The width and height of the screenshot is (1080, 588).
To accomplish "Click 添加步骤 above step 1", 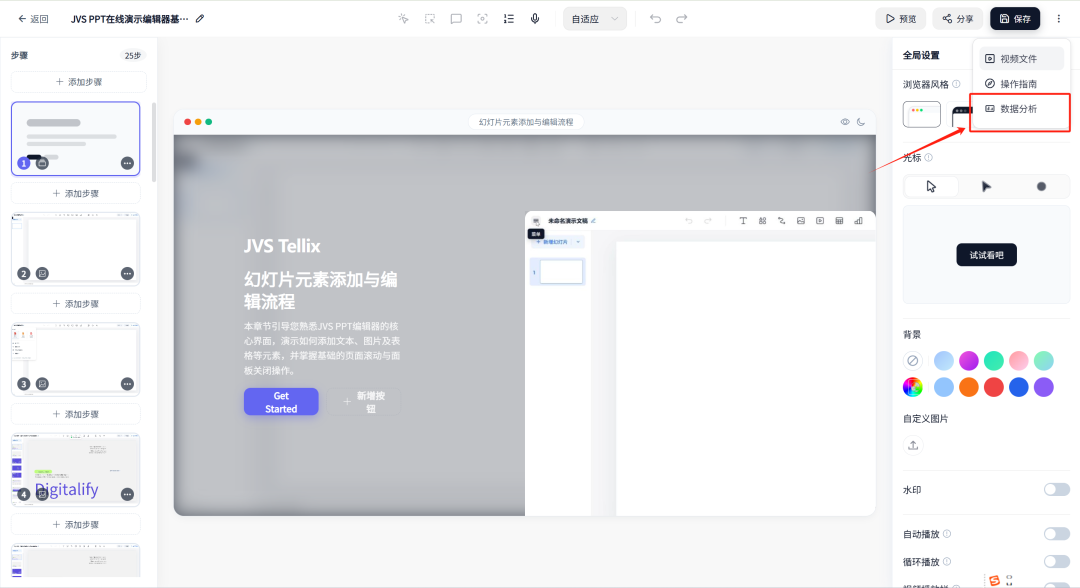I will (79, 82).
